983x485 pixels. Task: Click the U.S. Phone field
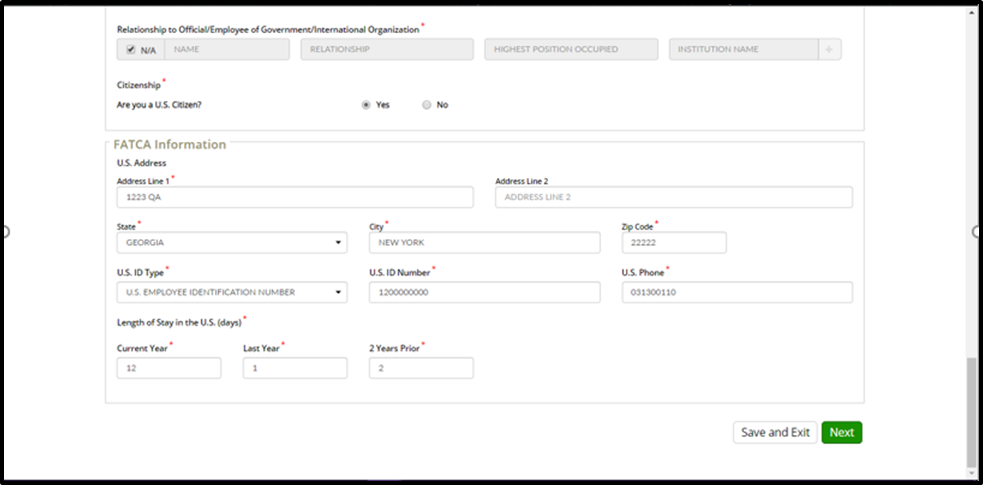pos(737,292)
